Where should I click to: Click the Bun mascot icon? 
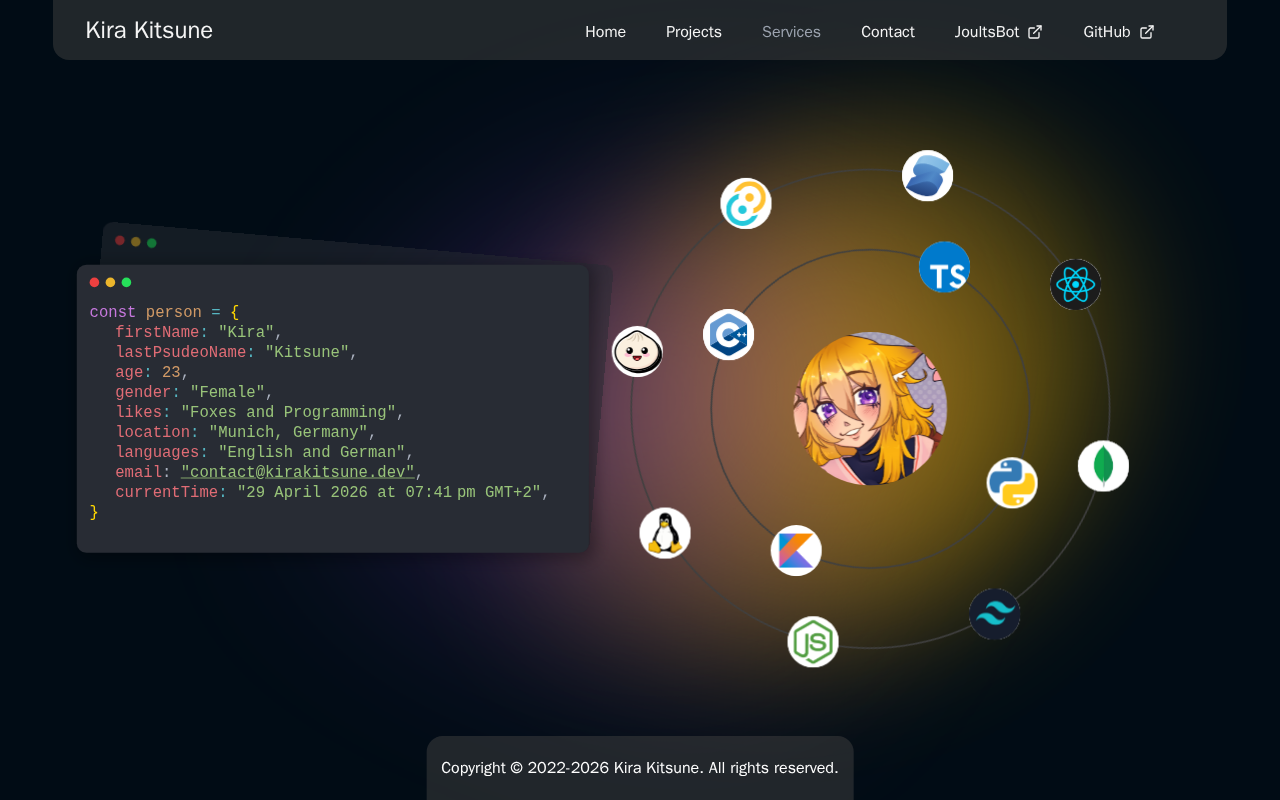[637, 352]
